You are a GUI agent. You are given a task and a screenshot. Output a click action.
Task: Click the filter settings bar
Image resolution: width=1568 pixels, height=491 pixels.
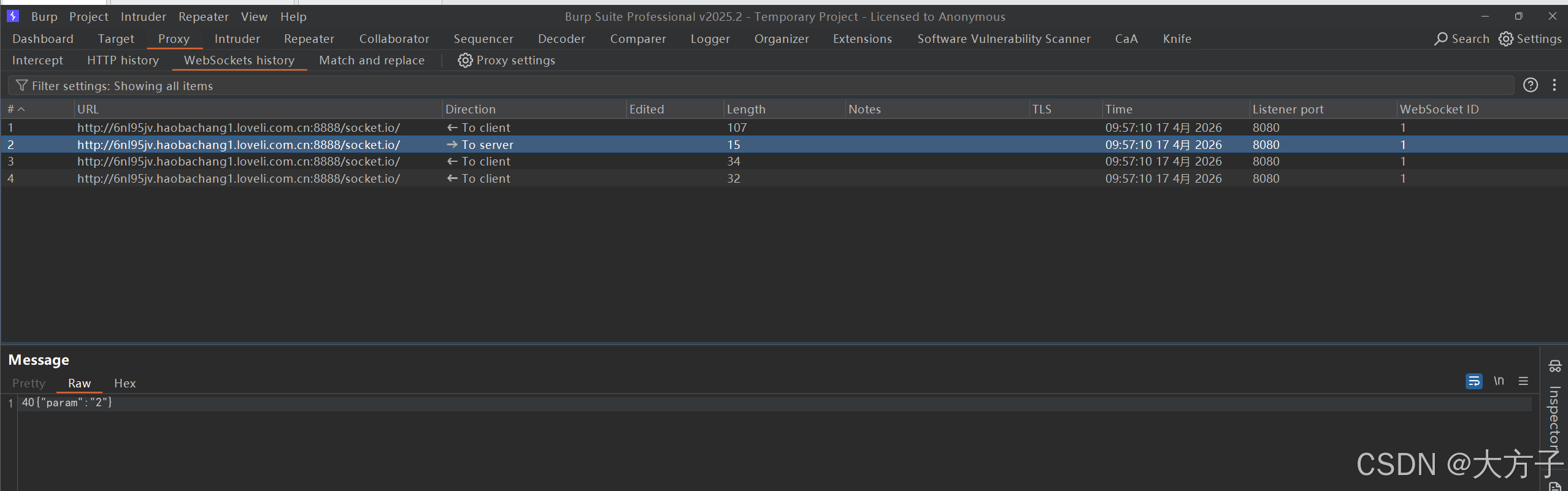click(761, 85)
